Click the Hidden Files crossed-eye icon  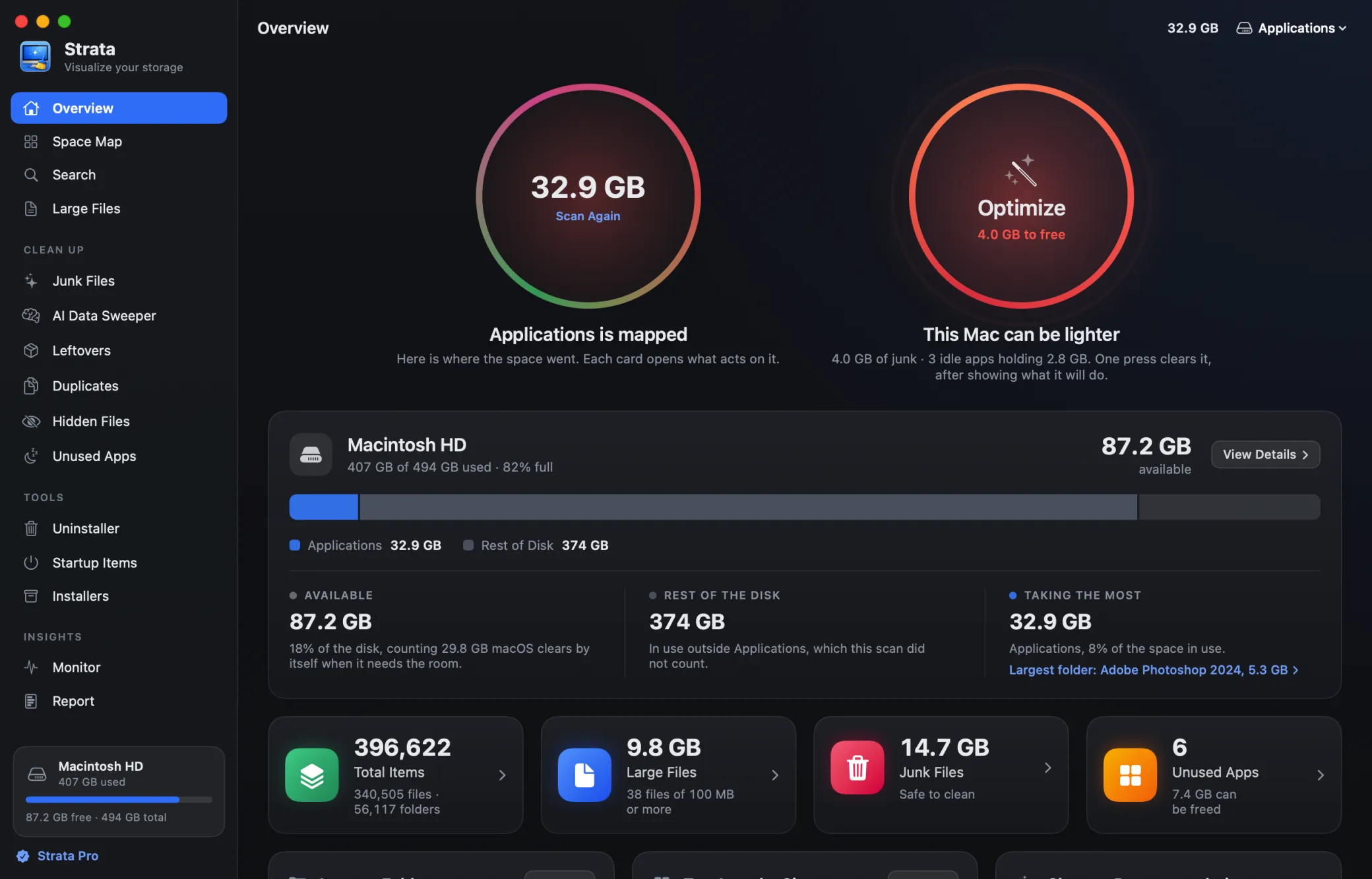31,421
